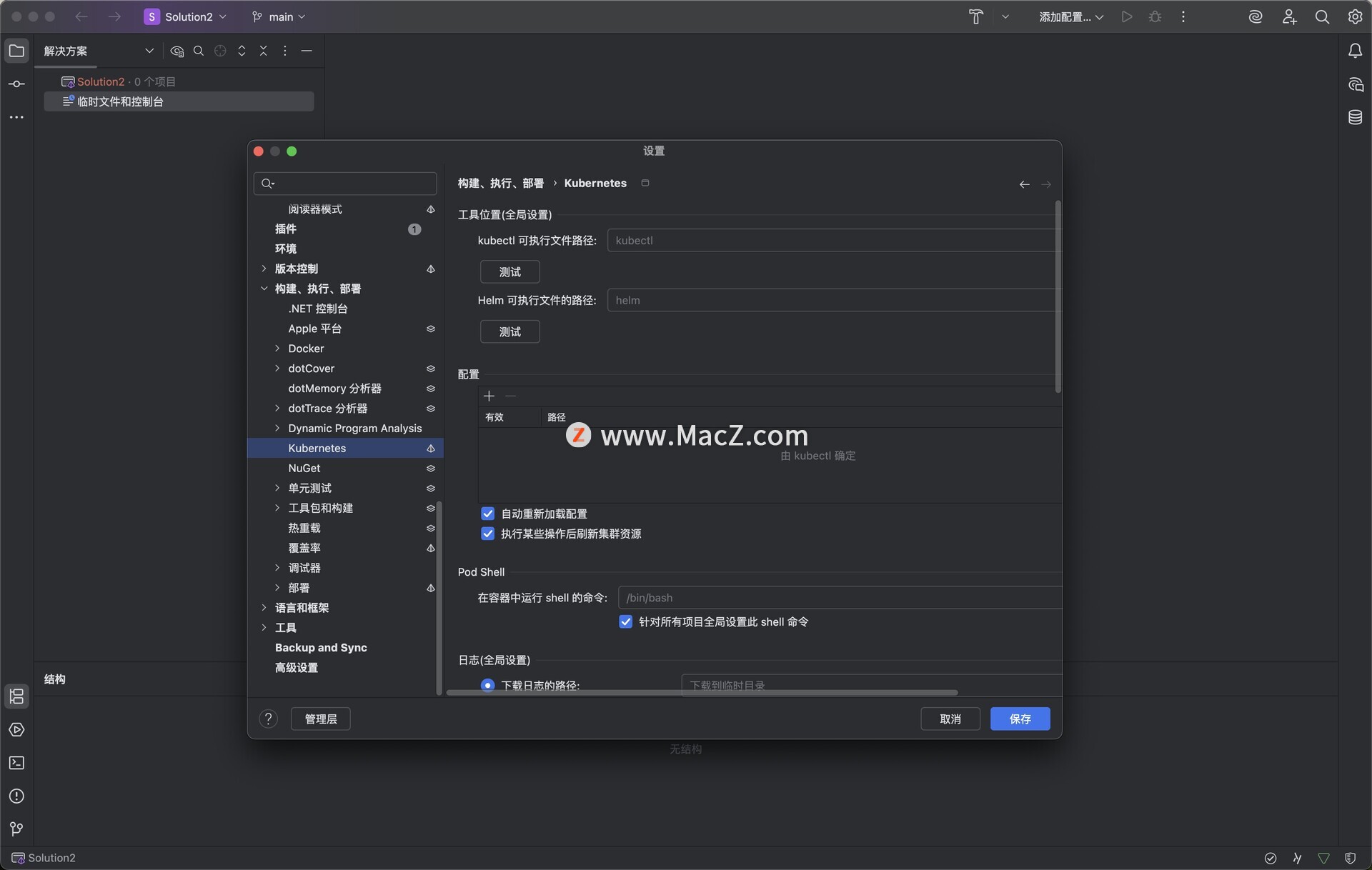Screen dimensions: 1372x870
Task: Open Notifications bell icon
Action: pos(1355,51)
